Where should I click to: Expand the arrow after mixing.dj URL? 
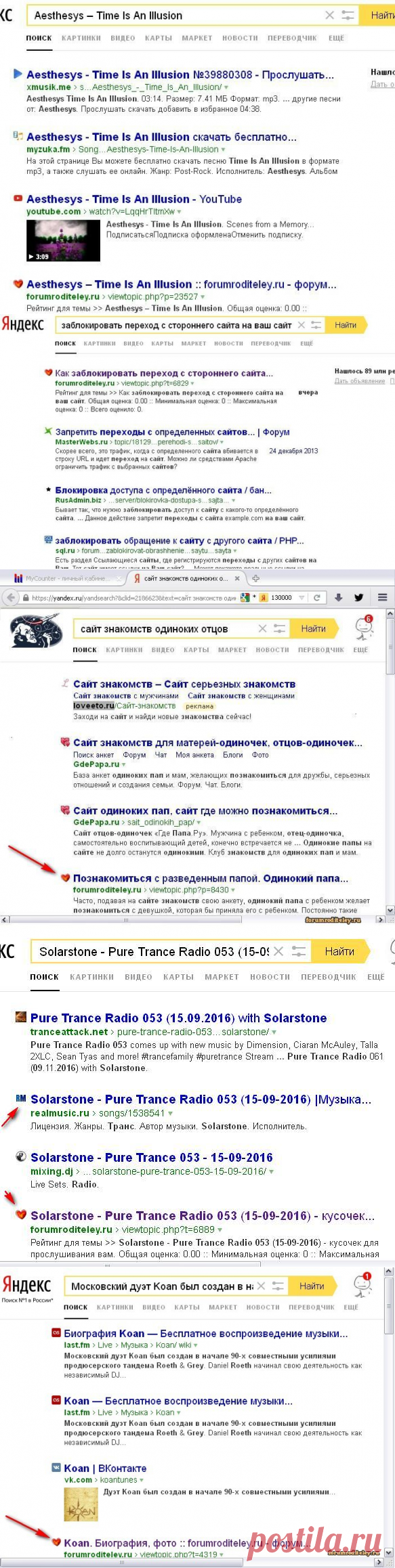pos(272,1171)
